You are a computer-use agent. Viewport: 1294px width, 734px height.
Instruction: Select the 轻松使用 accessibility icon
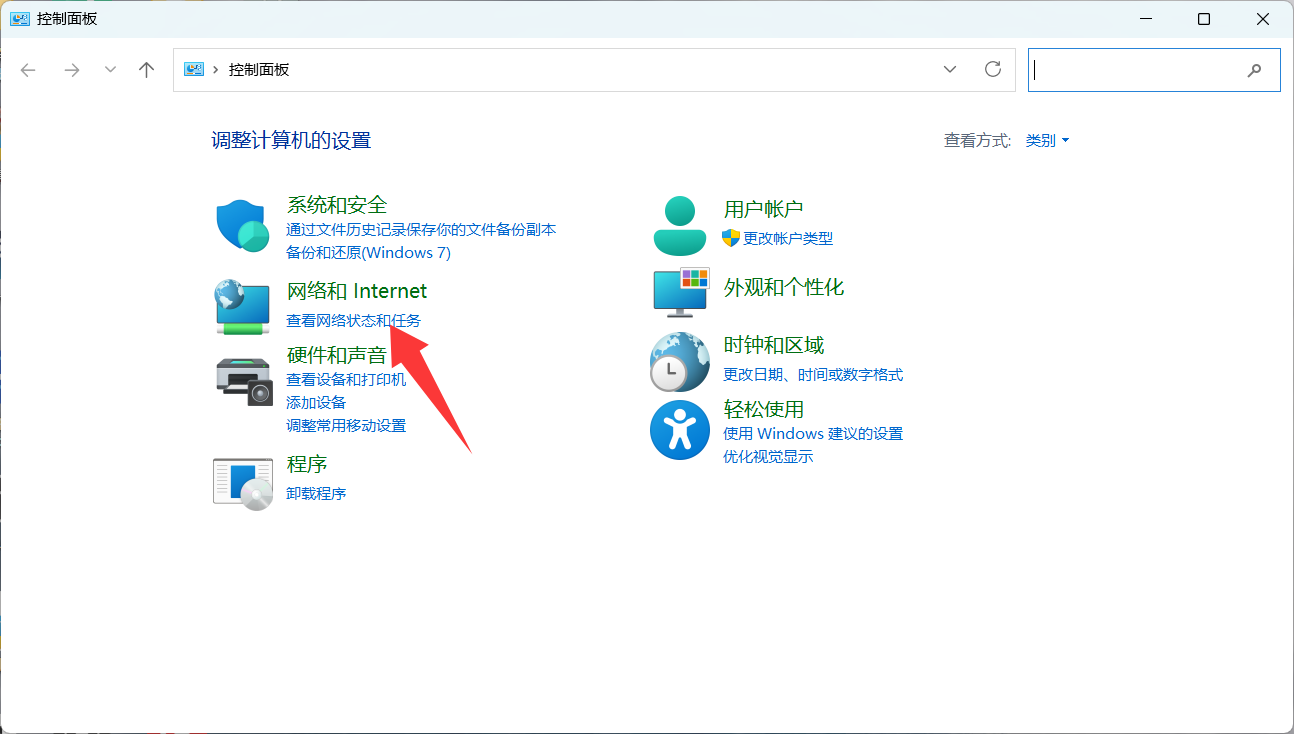point(679,430)
